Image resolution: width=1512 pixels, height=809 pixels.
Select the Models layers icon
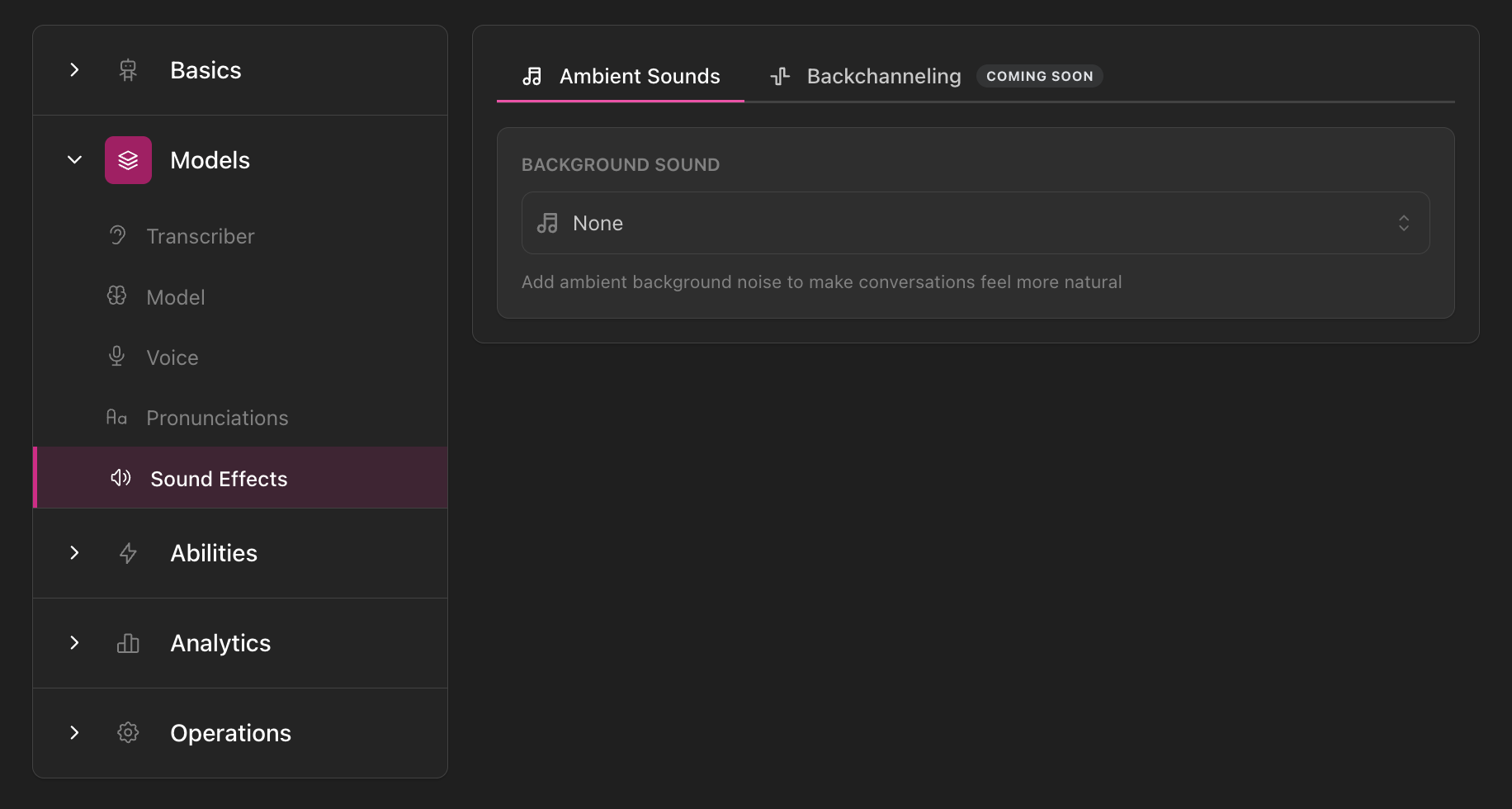pyautogui.click(x=128, y=159)
